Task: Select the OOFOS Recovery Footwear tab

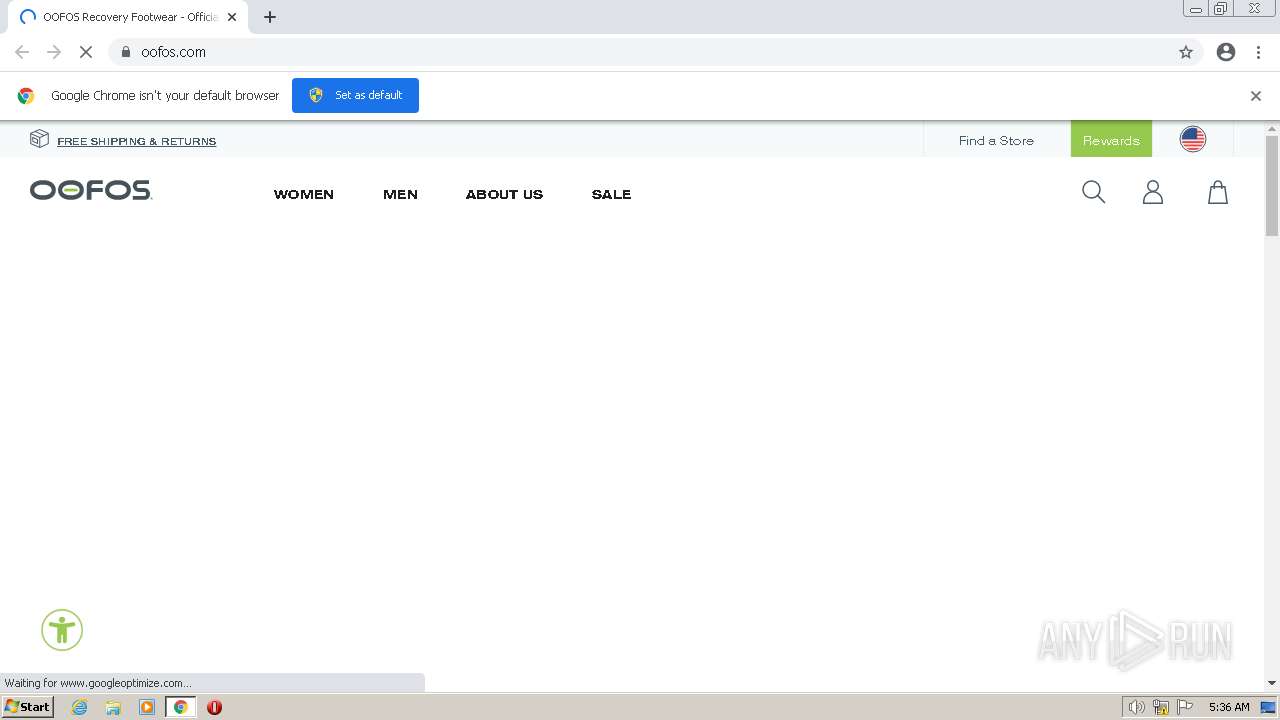Action: click(128, 17)
